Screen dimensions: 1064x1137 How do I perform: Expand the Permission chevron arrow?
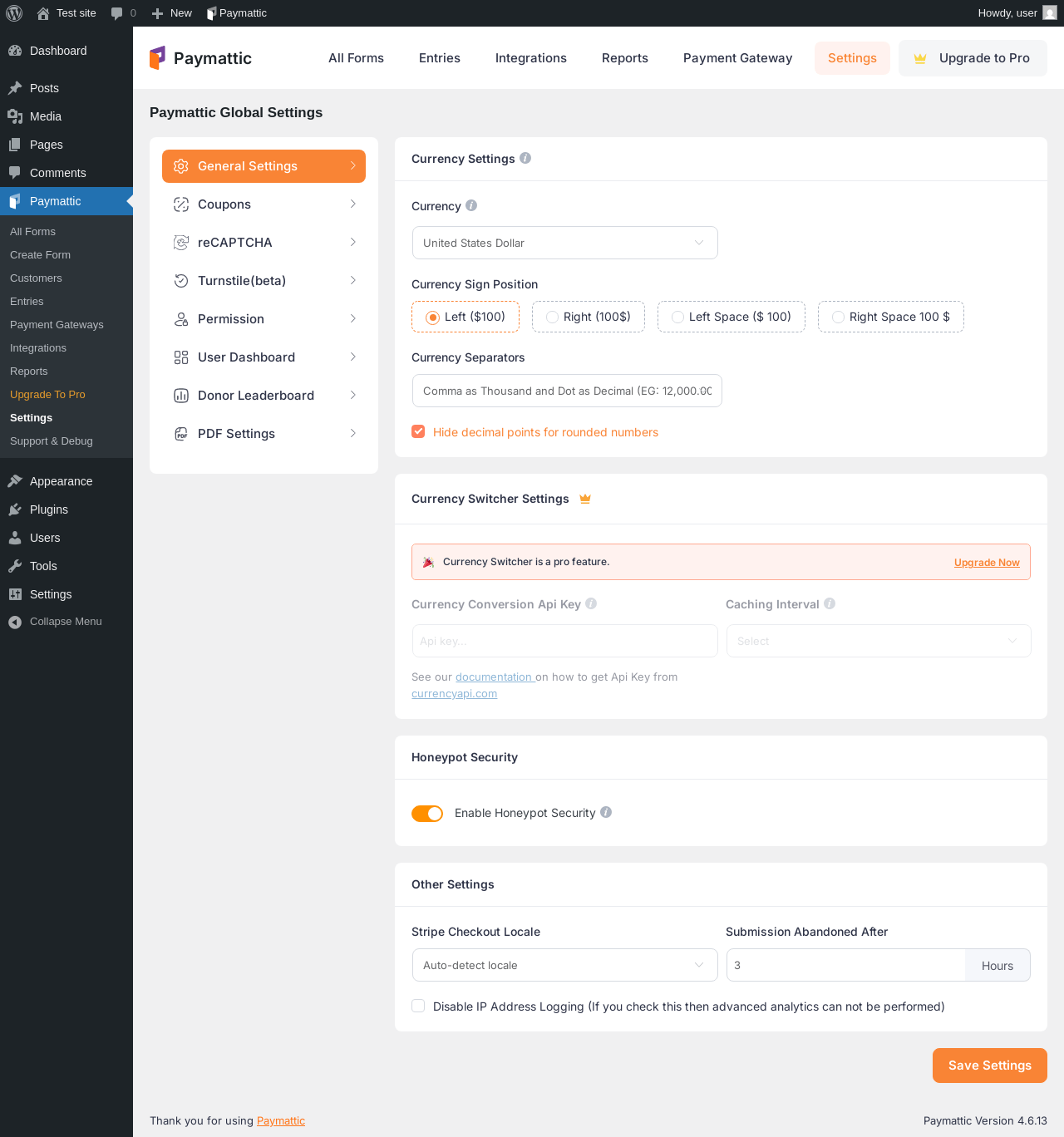(x=353, y=318)
